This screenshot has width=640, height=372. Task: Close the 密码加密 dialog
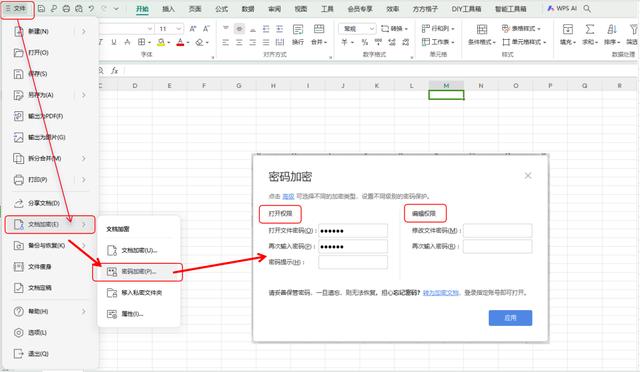point(528,176)
